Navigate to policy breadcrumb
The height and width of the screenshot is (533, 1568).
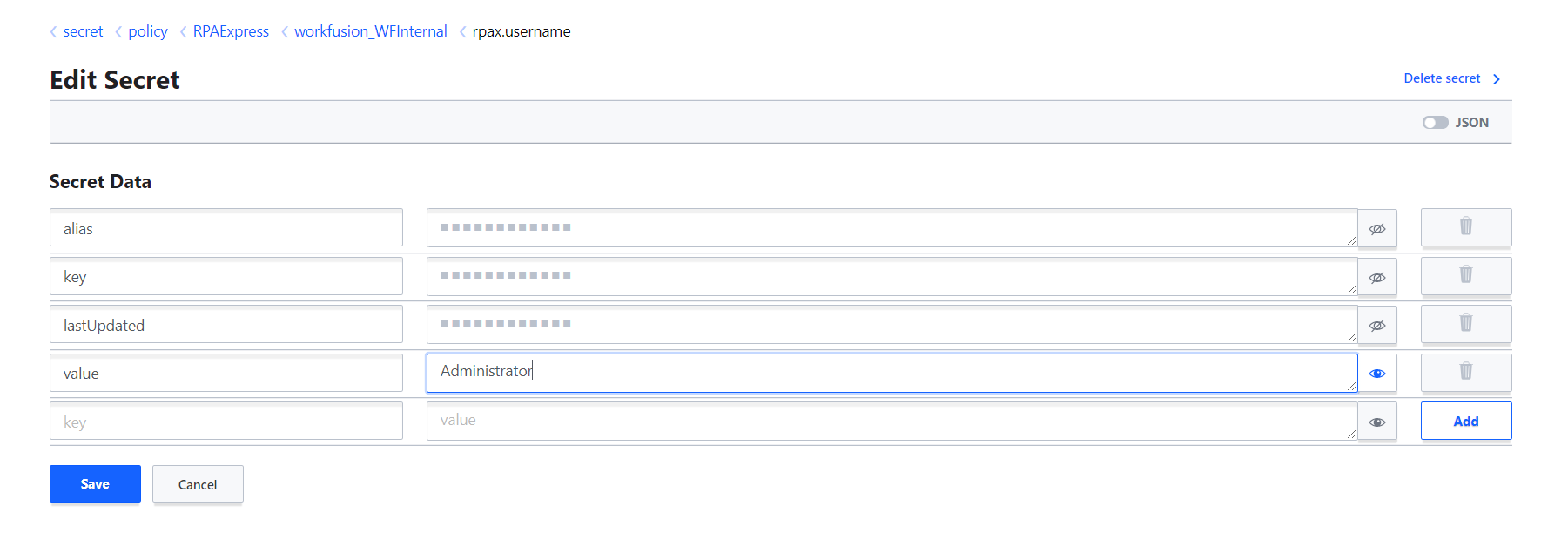coord(148,31)
